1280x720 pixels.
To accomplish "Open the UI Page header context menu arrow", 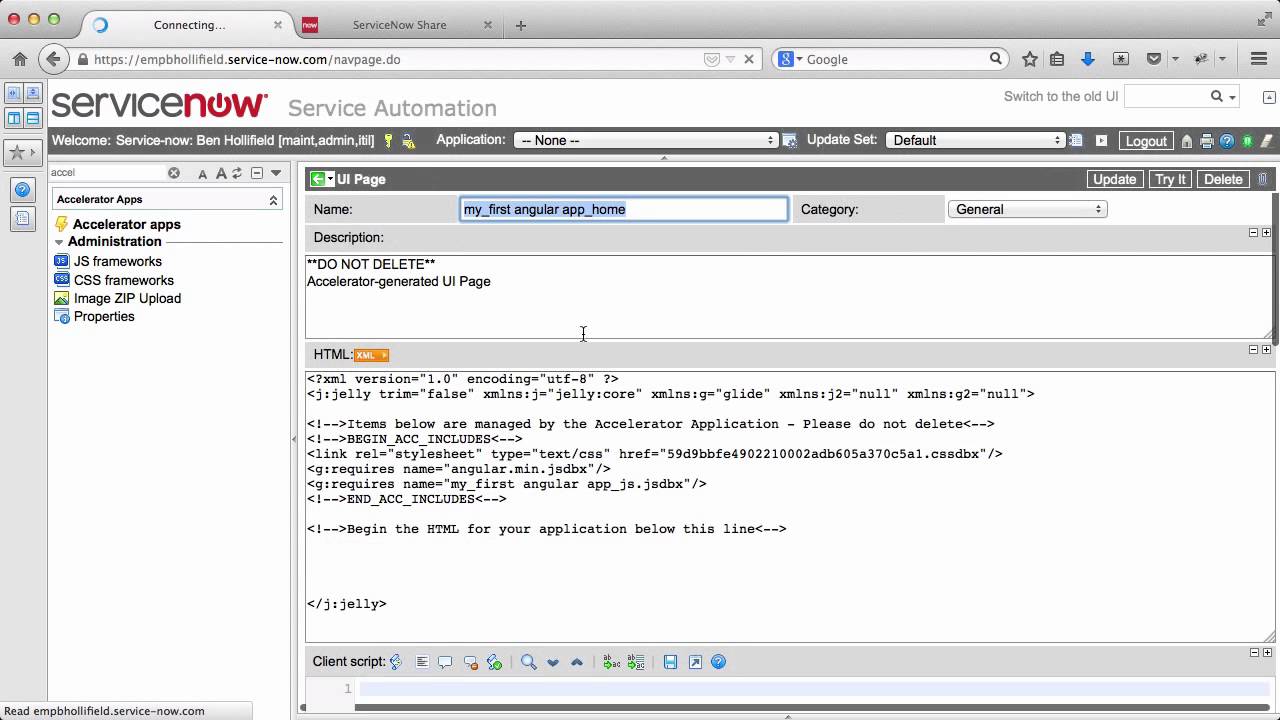I will (x=331, y=180).
